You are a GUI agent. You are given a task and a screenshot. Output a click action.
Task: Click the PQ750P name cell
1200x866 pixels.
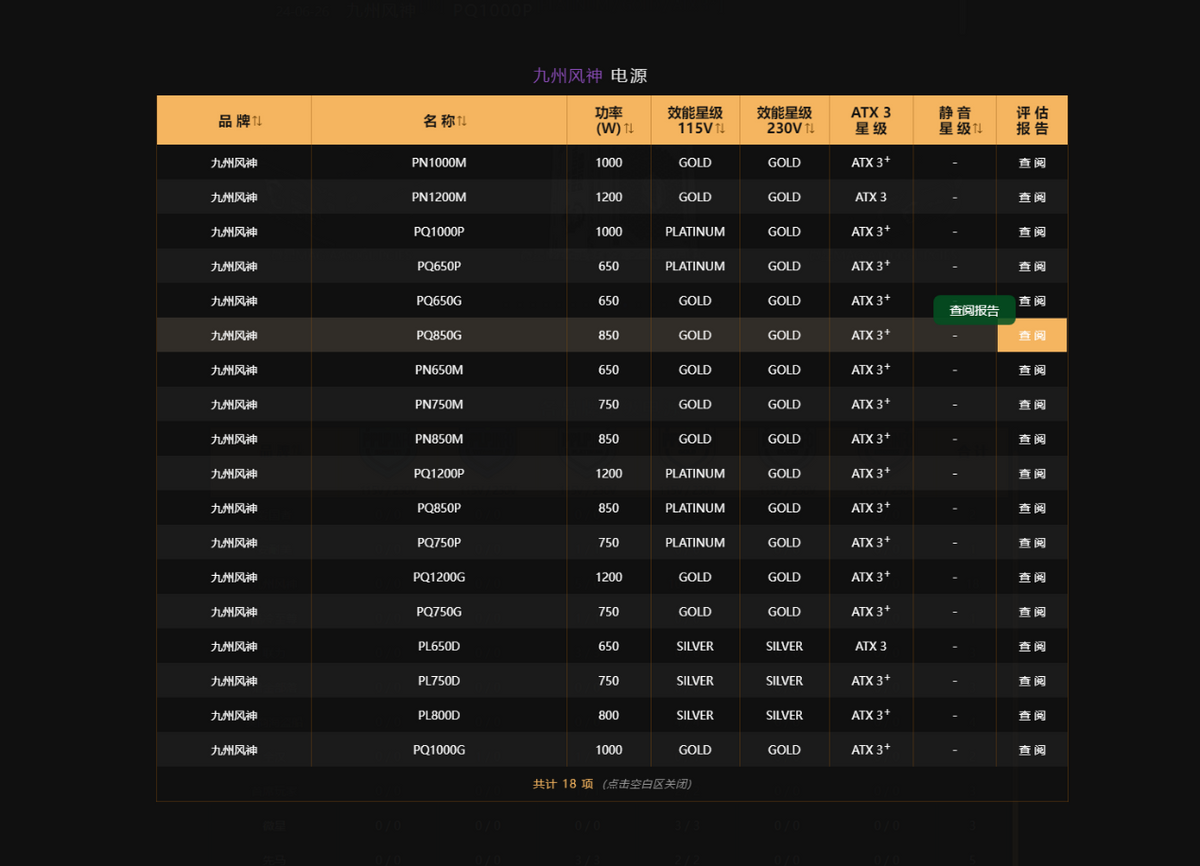click(x=439, y=542)
